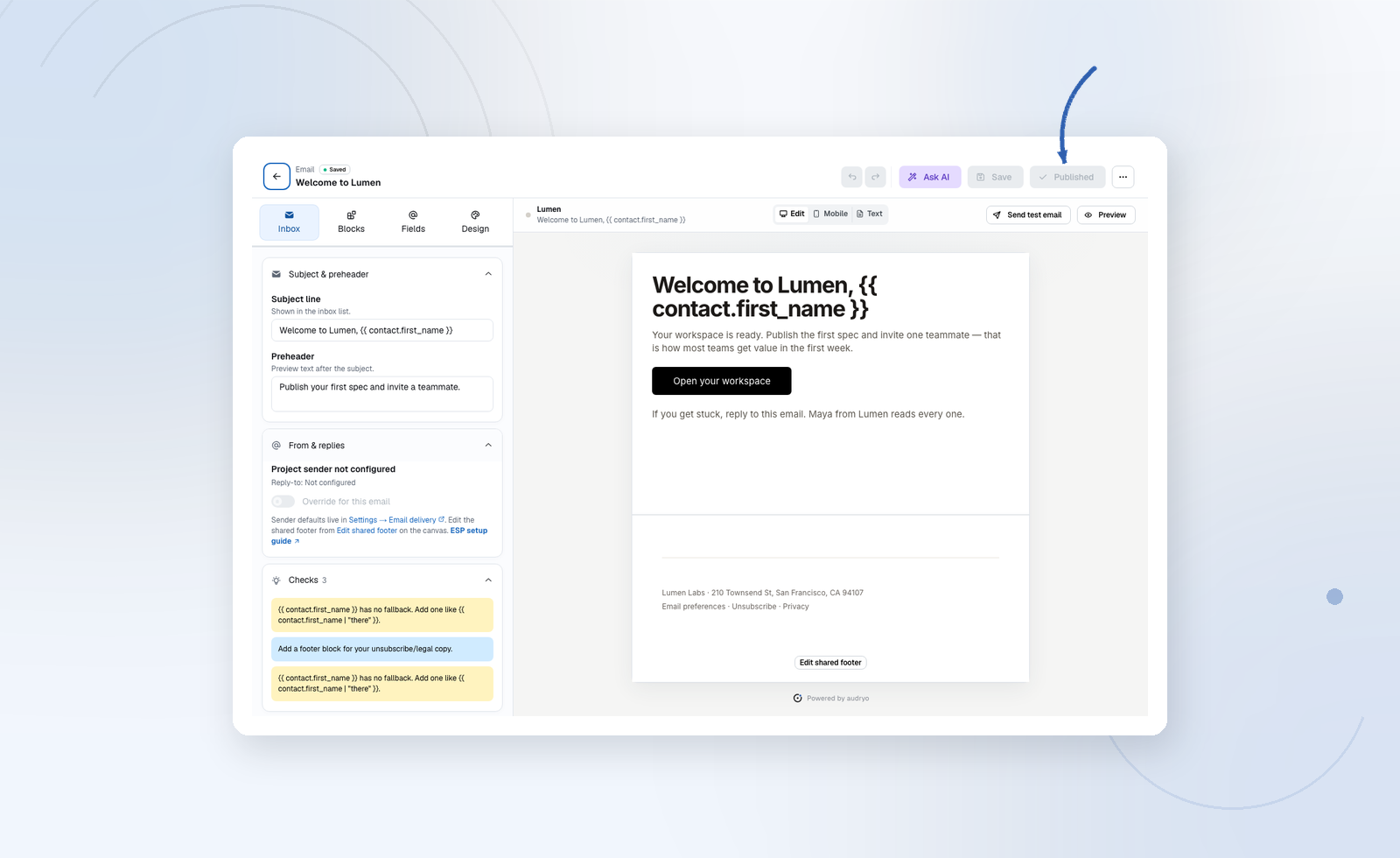The height and width of the screenshot is (858, 1400).
Task: Switch to the Design tab
Action: pos(475,222)
